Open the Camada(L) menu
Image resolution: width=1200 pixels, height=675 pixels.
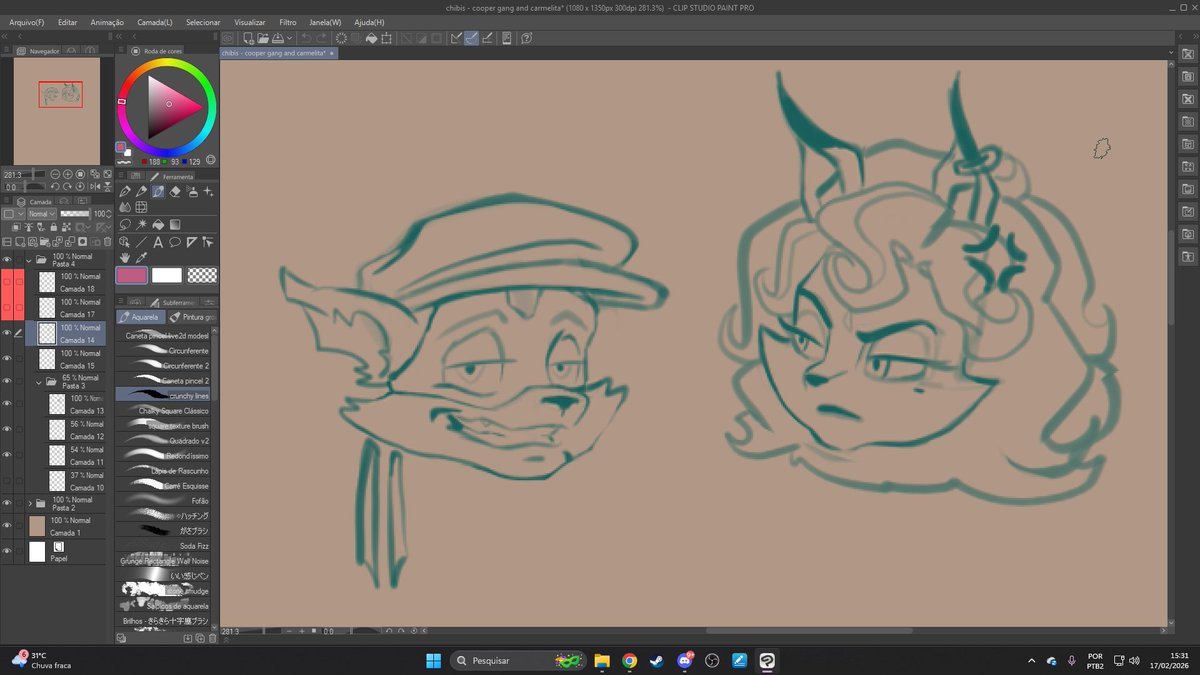click(154, 21)
